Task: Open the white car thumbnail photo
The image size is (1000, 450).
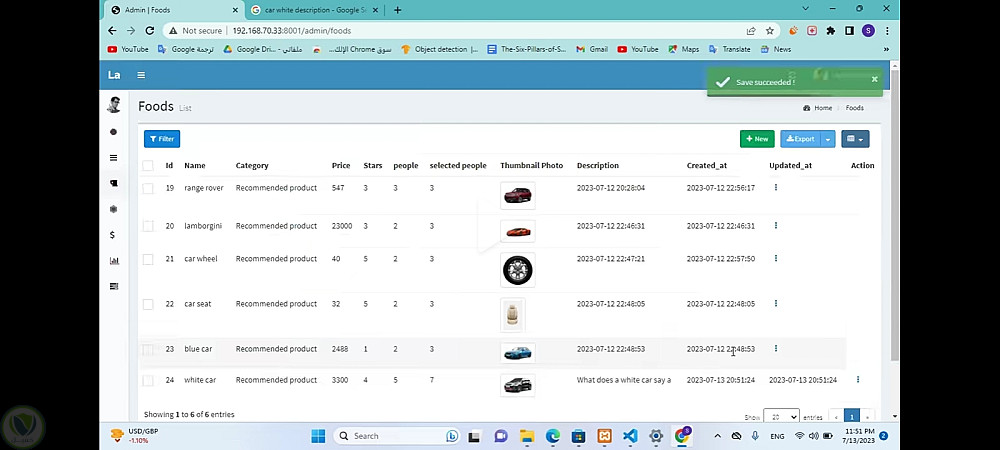Action: [x=517, y=385]
